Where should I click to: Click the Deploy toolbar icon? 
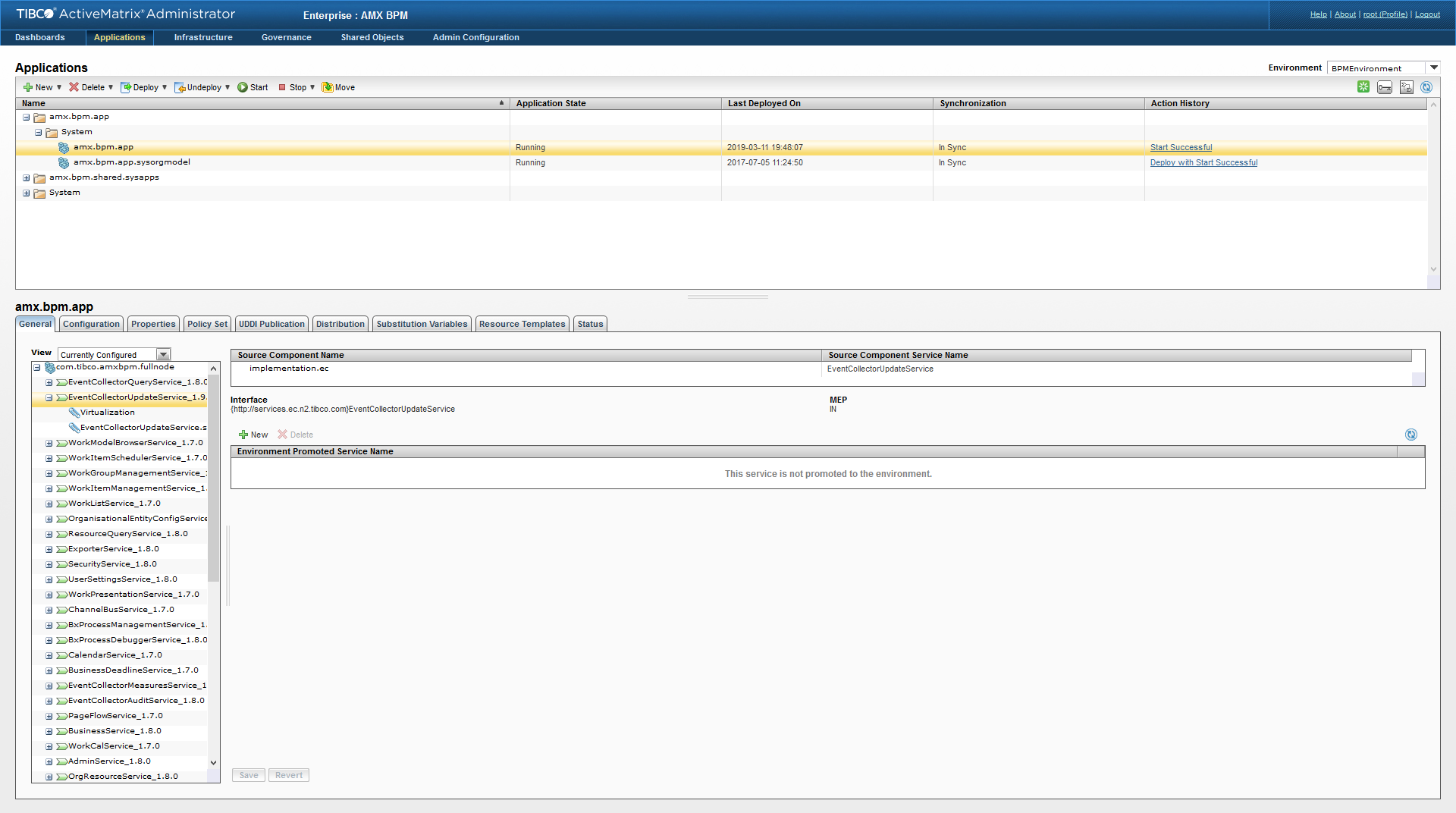(126, 87)
